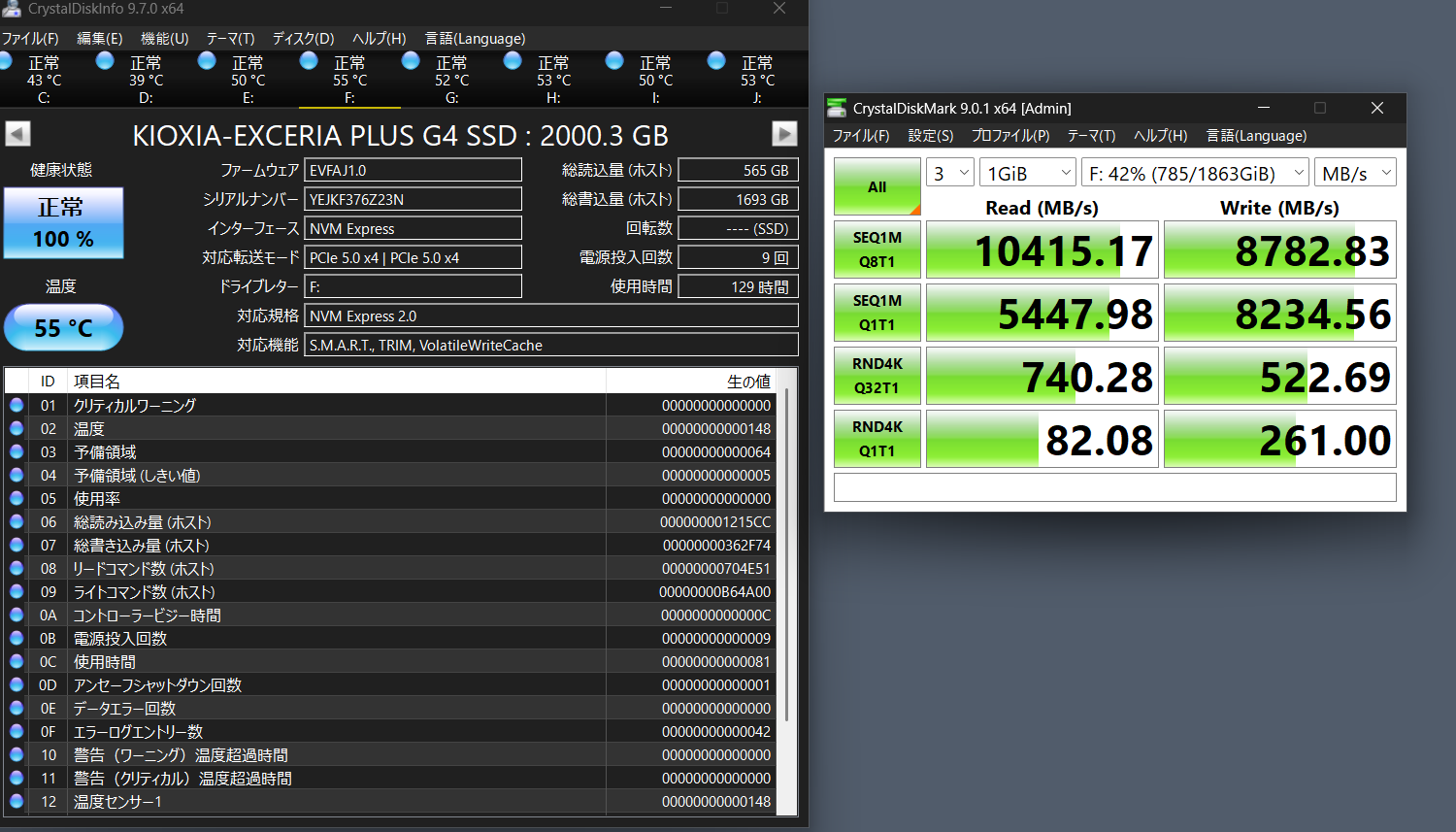Click 項目名 column header
Image resolution: width=1456 pixels, height=832 pixels.
[336, 381]
